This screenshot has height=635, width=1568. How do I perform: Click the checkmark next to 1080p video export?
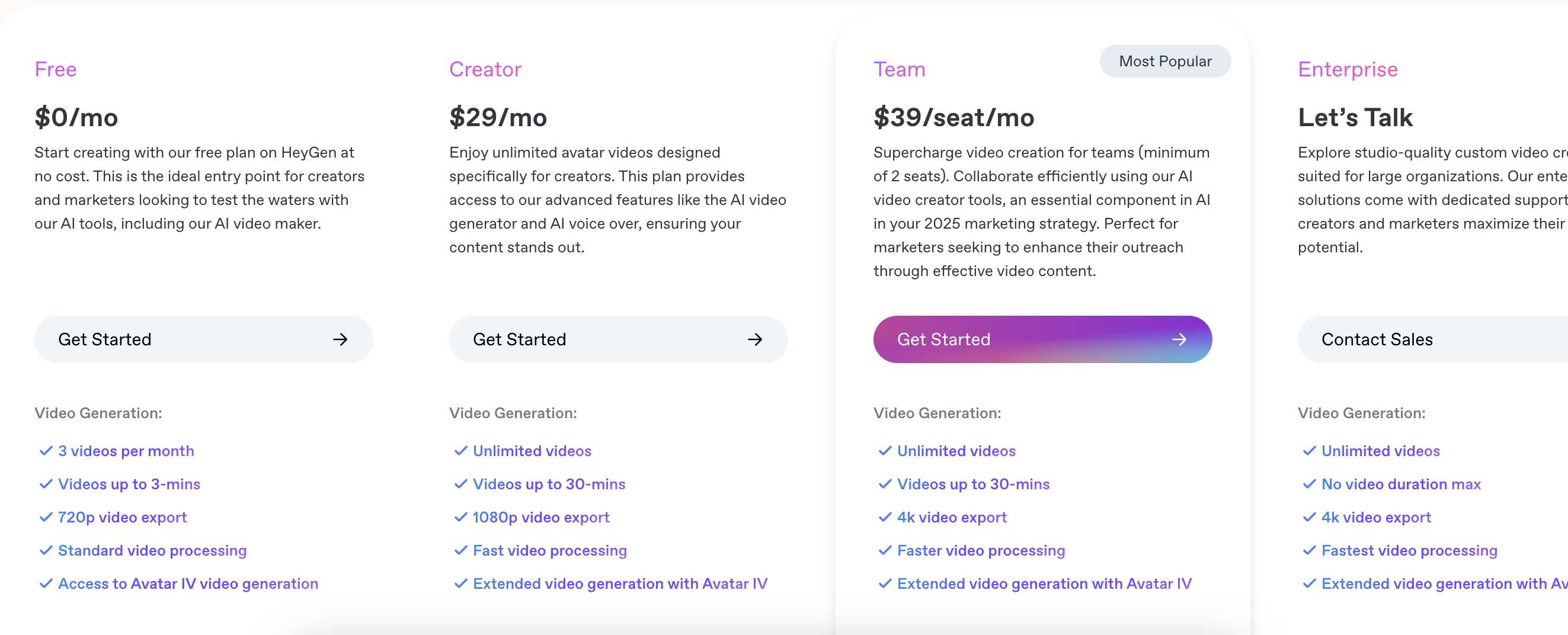461,517
